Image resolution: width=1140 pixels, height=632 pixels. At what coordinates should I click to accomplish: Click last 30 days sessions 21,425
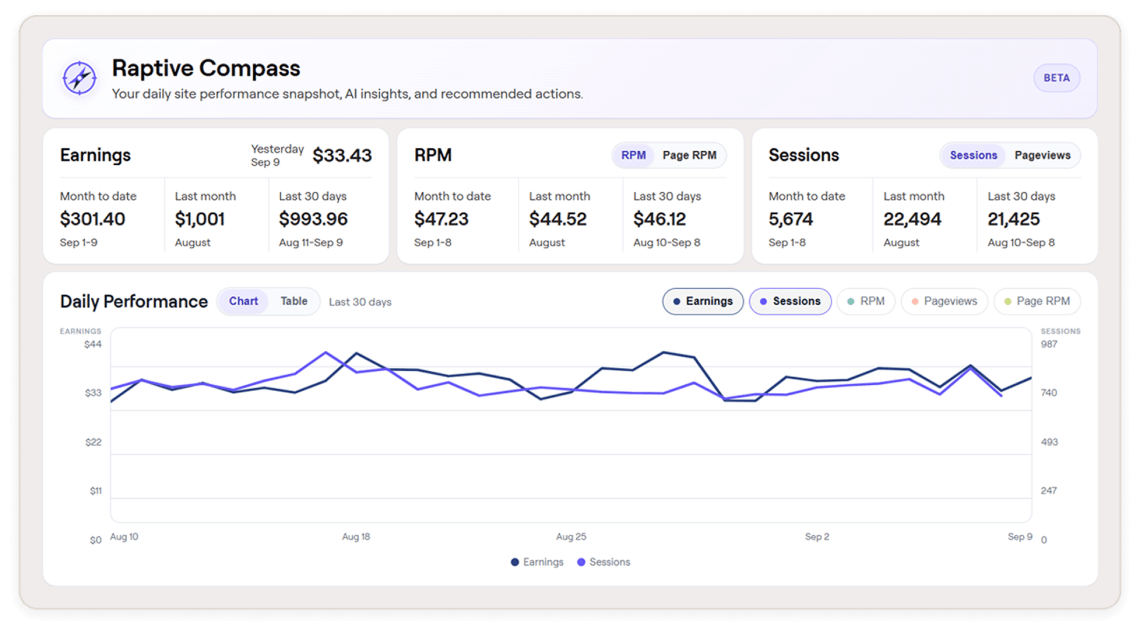pos(1013,219)
